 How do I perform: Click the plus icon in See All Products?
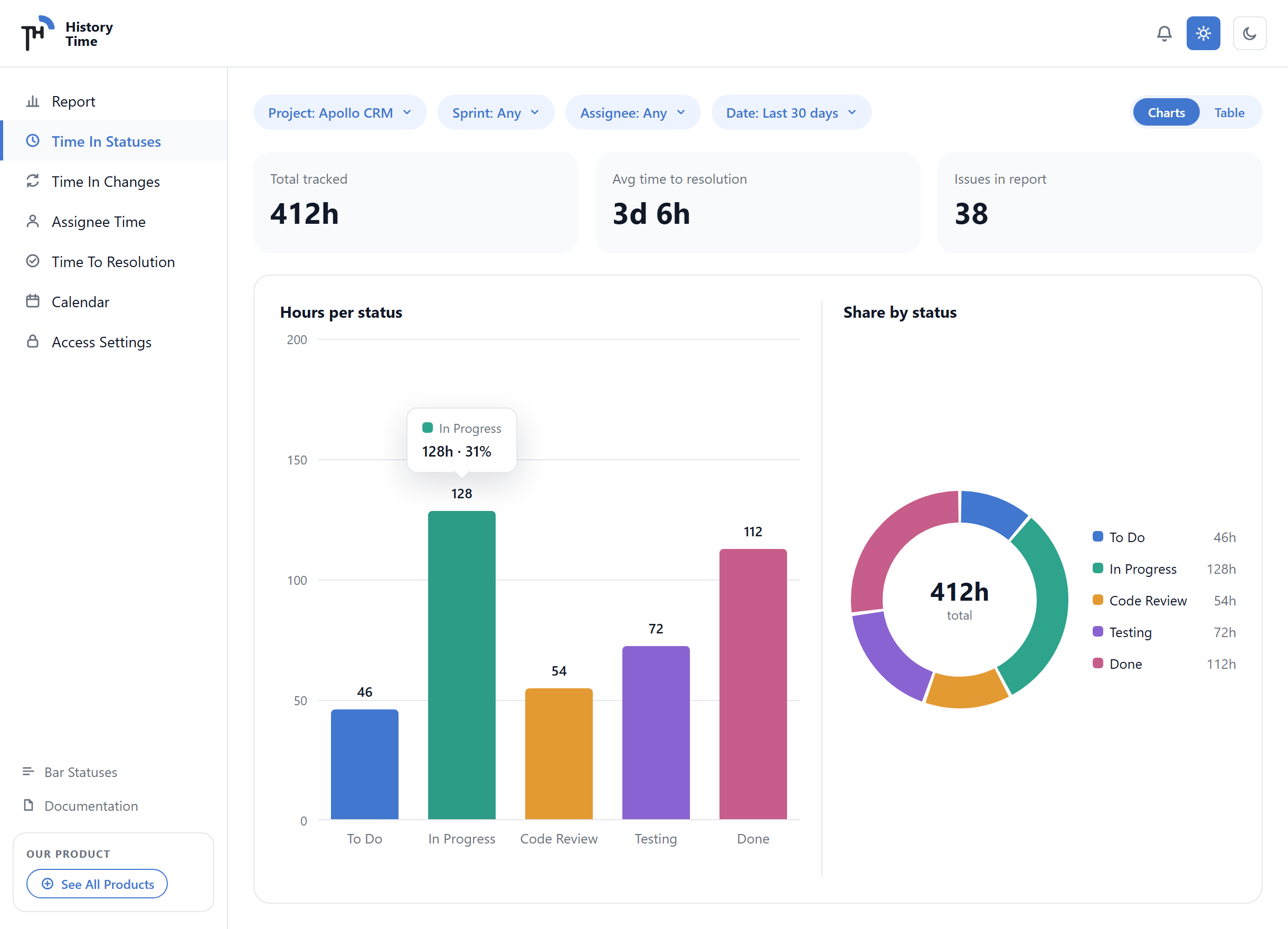click(48, 884)
